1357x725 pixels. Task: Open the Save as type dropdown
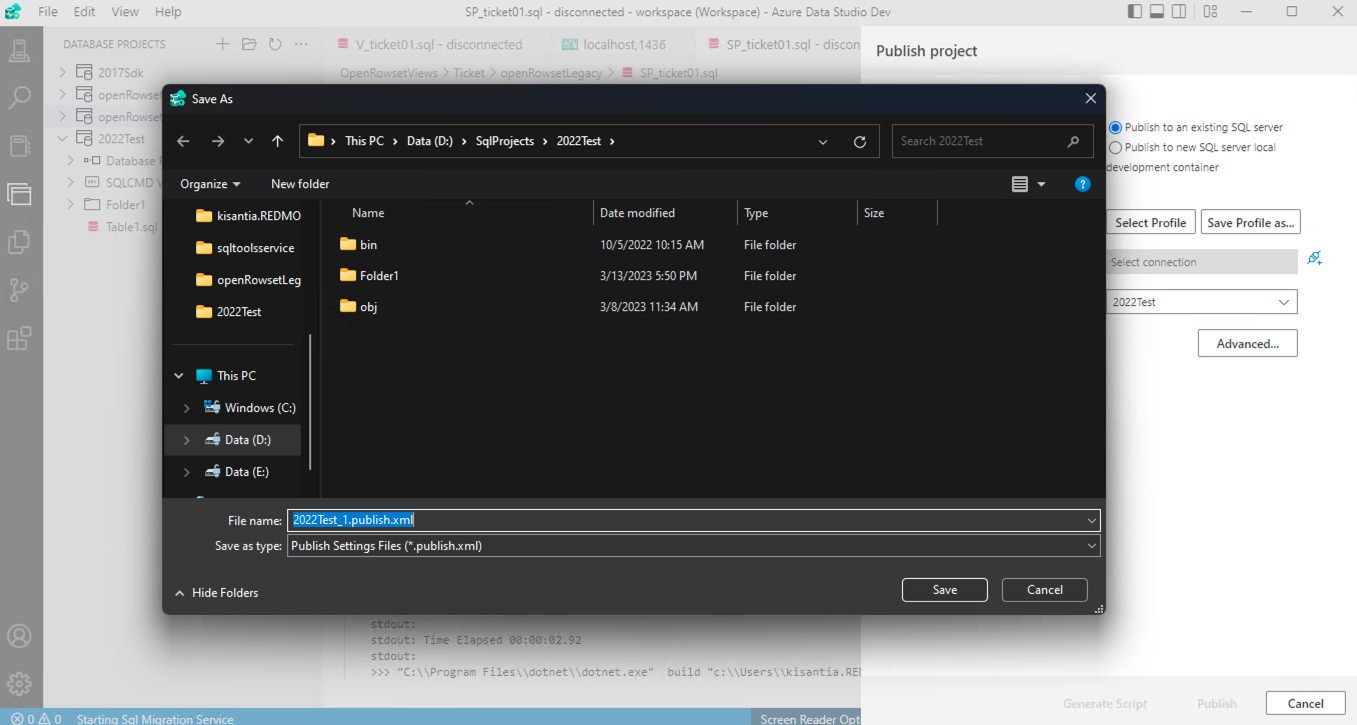[x=1090, y=546]
